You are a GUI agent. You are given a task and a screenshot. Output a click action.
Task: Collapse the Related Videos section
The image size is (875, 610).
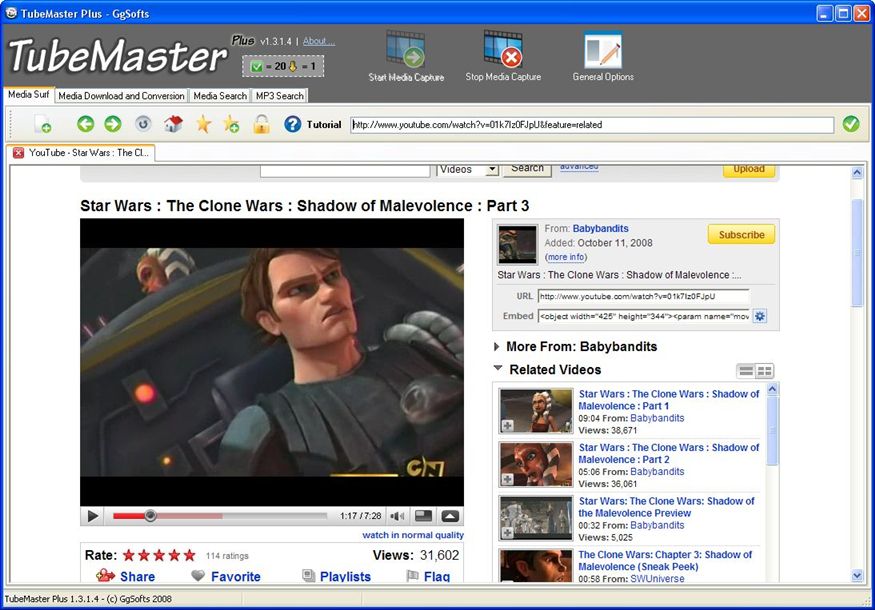(x=498, y=368)
